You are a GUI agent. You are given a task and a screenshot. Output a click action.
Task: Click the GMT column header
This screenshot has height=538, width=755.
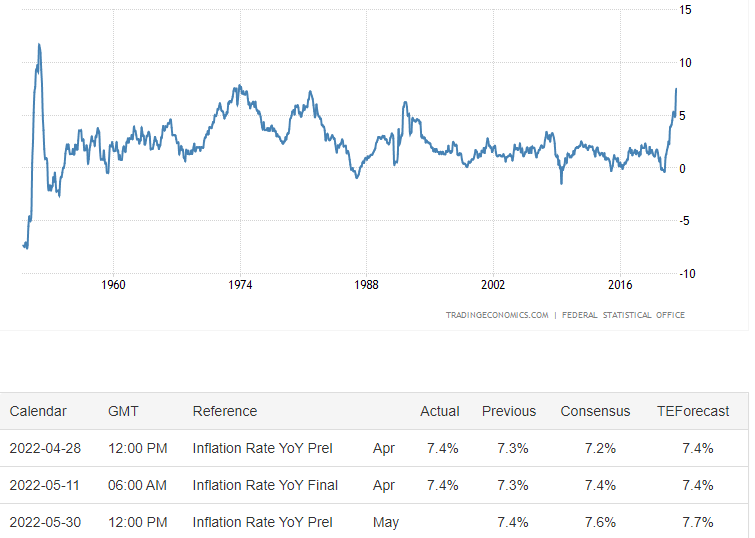(123, 411)
